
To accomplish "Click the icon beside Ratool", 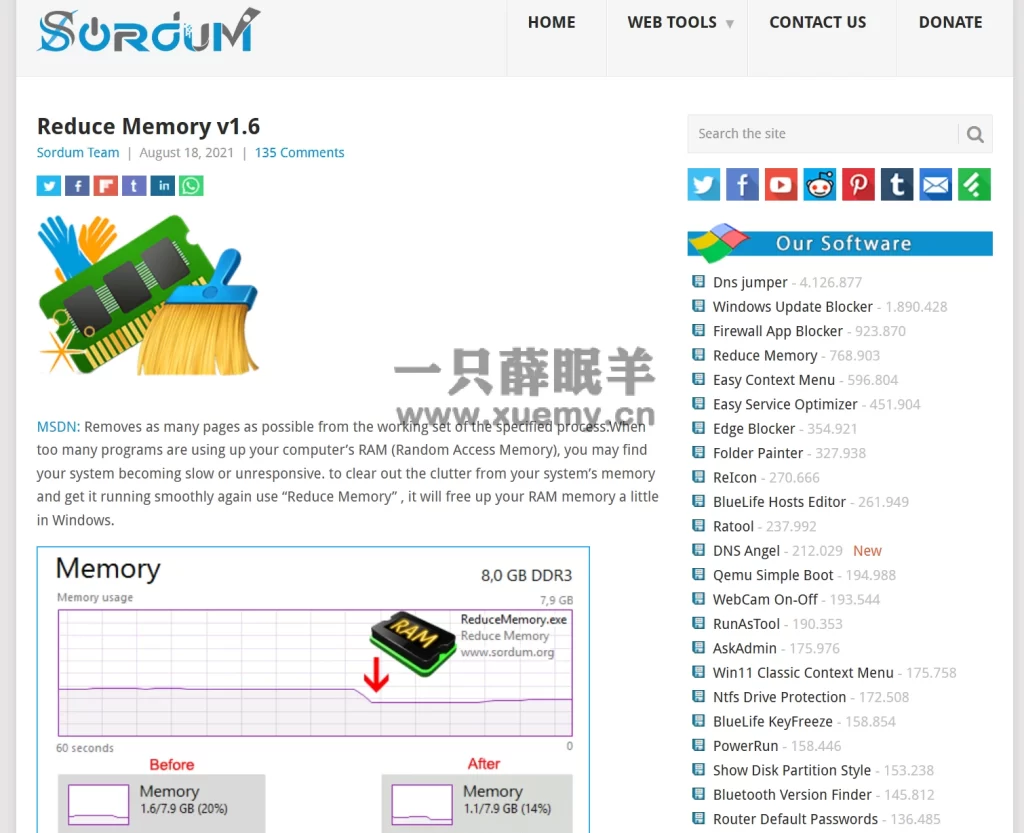I will [x=698, y=526].
